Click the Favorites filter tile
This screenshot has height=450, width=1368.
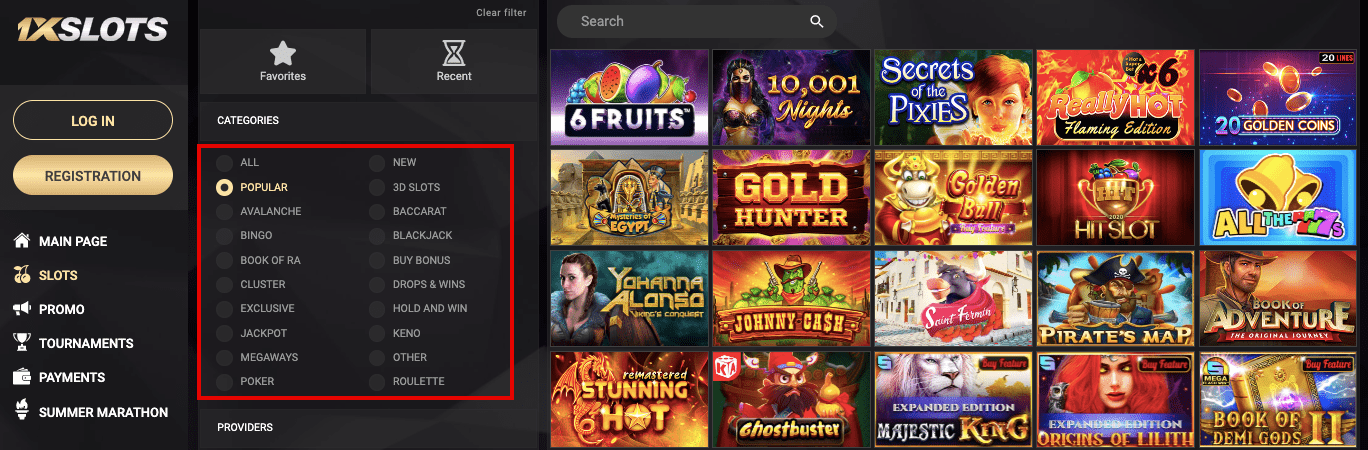pos(283,61)
